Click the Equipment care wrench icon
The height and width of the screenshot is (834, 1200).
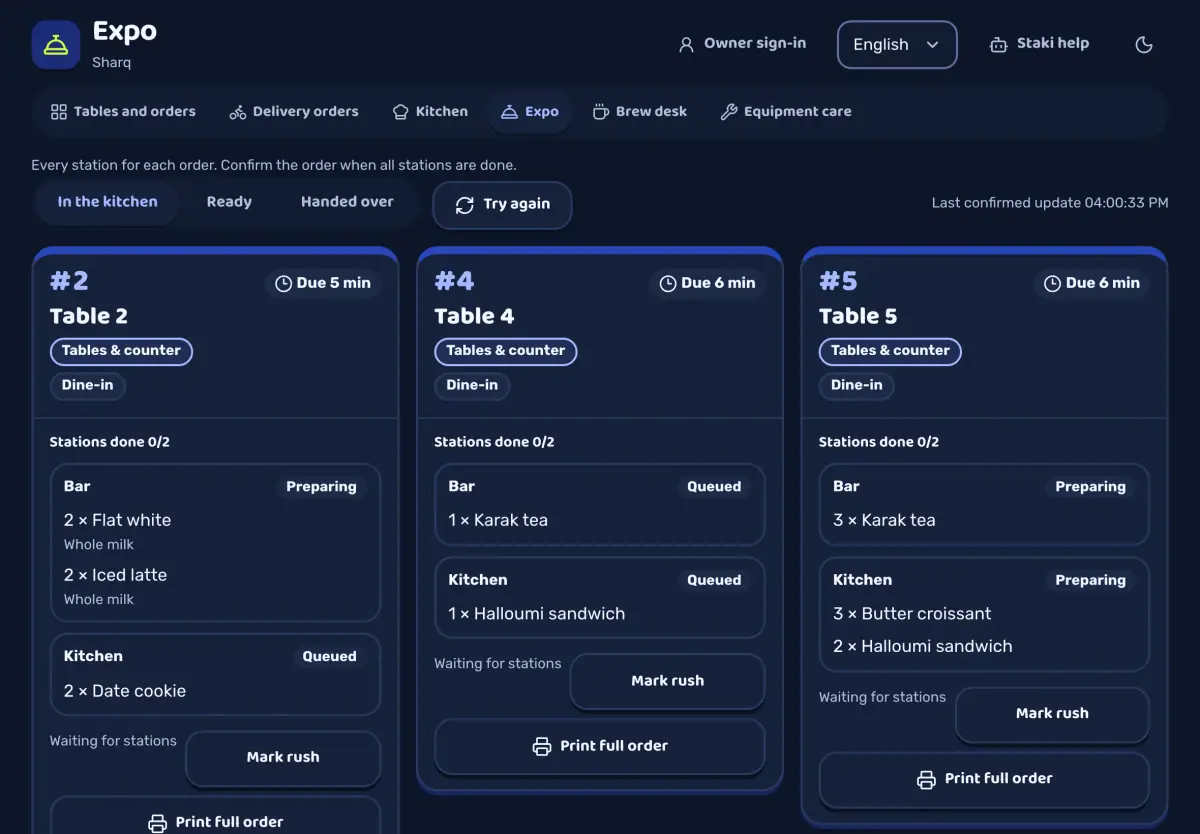(729, 112)
